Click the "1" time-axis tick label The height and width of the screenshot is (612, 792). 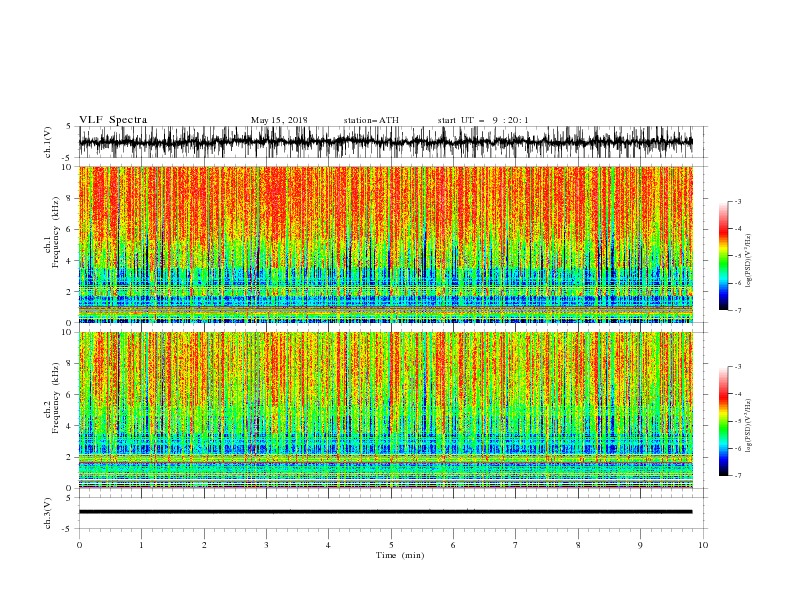click(x=141, y=545)
